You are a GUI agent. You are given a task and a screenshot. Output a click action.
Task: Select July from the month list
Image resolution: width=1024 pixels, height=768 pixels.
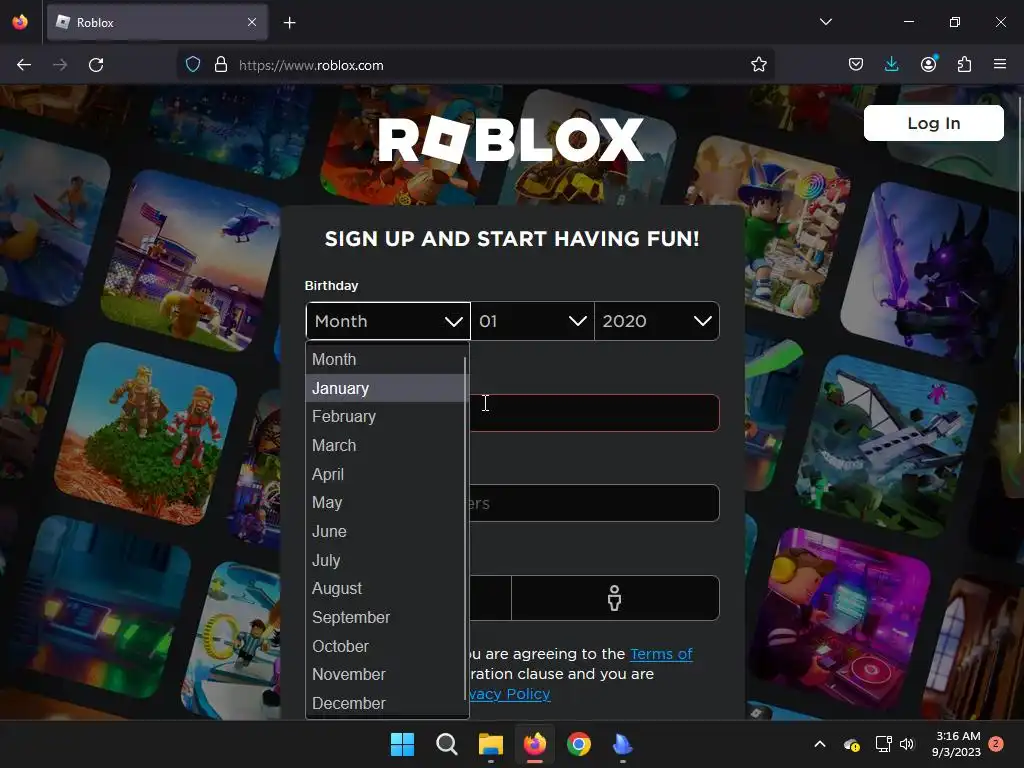[385, 560]
